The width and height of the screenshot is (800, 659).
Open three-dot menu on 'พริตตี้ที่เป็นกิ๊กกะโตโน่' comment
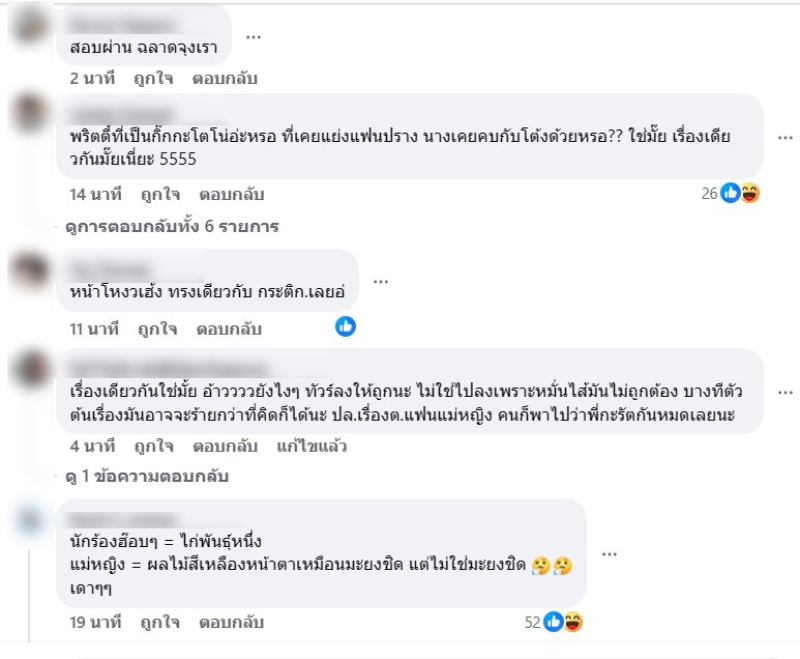point(785,137)
